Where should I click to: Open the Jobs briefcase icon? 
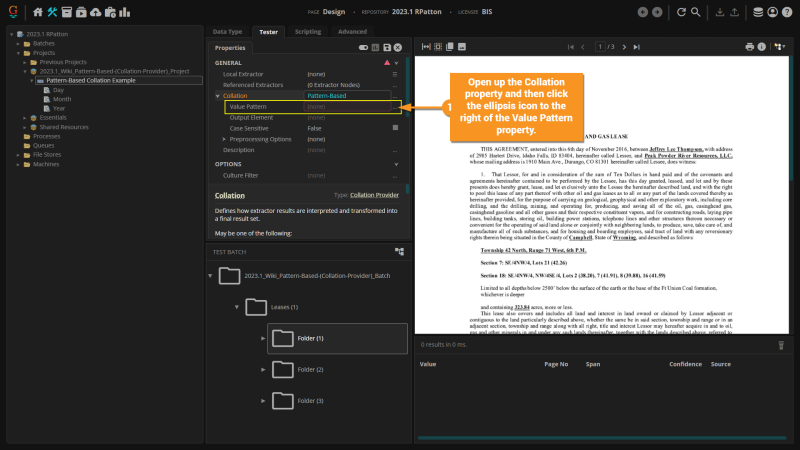110,12
